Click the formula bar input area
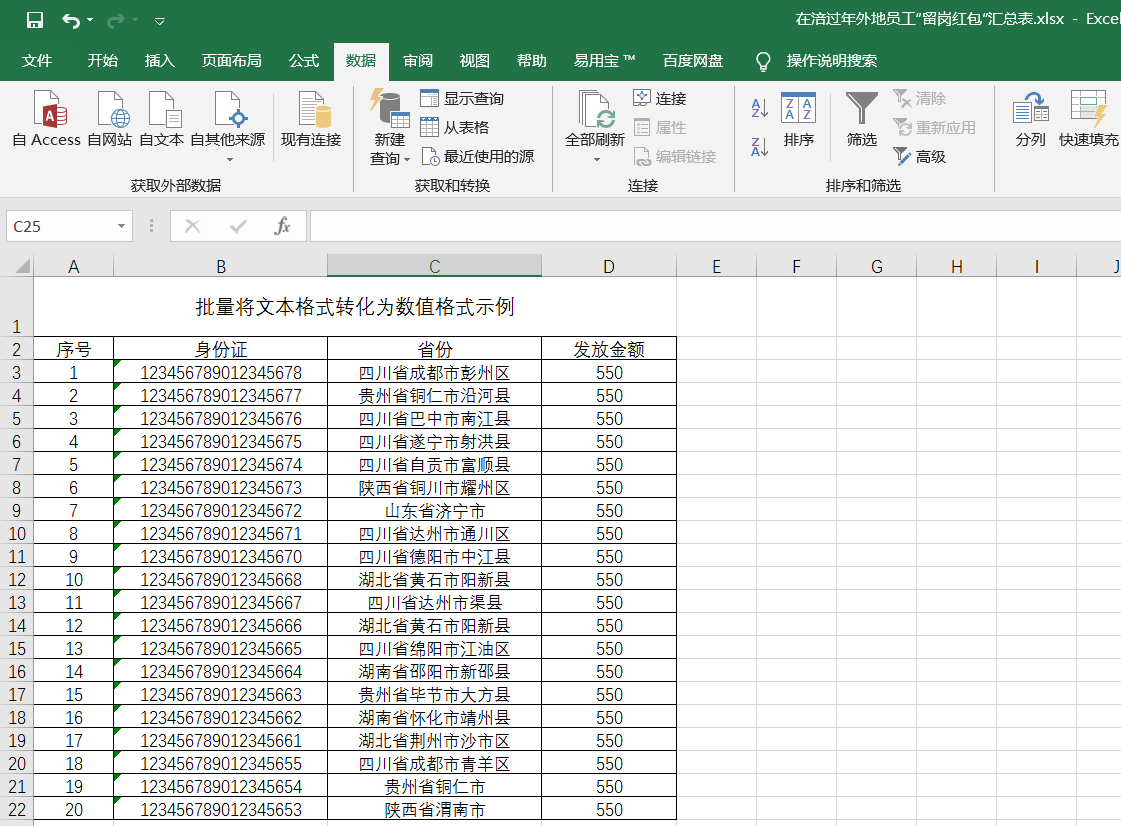The image size is (1121, 826). pos(715,227)
